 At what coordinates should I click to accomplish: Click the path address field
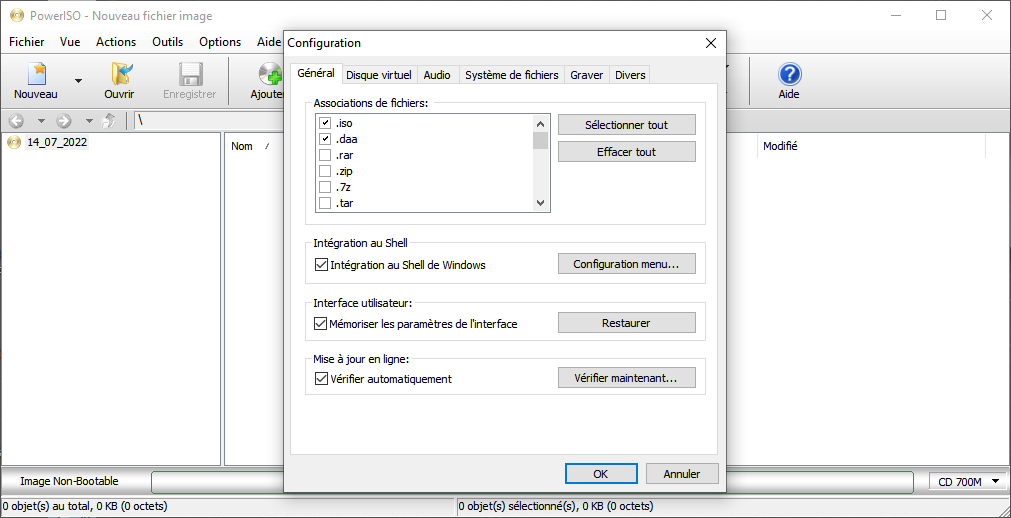click(208, 121)
